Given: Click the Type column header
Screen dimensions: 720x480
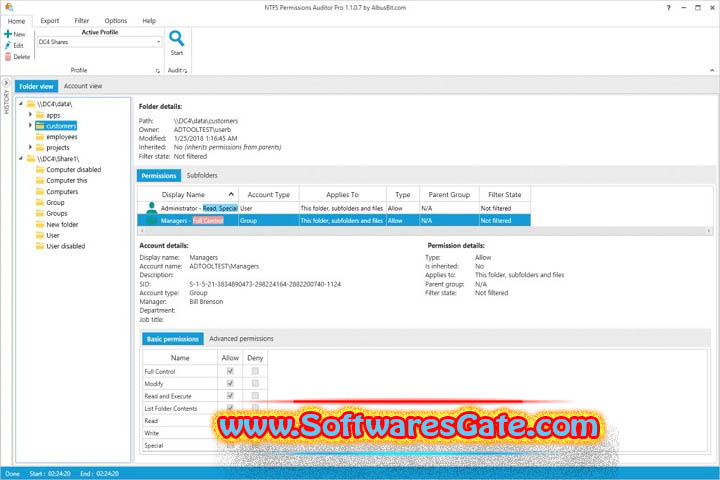Looking at the screenshot, I should [403, 195].
